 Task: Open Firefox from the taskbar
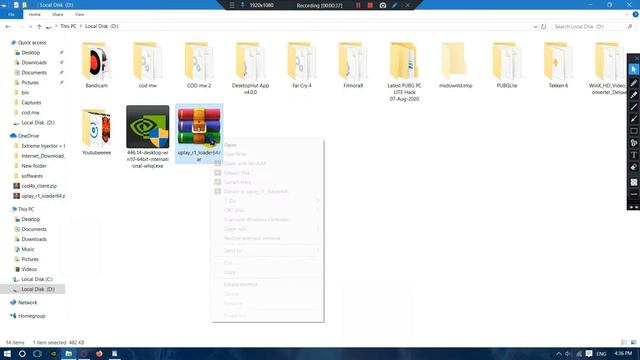tap(99, 353)
